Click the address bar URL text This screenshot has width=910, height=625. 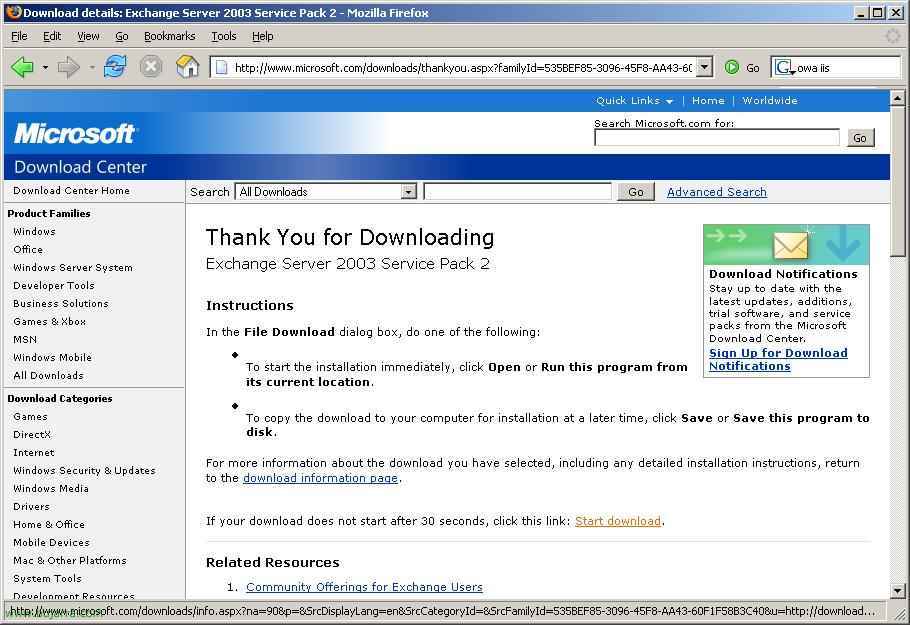coord(463,68)
